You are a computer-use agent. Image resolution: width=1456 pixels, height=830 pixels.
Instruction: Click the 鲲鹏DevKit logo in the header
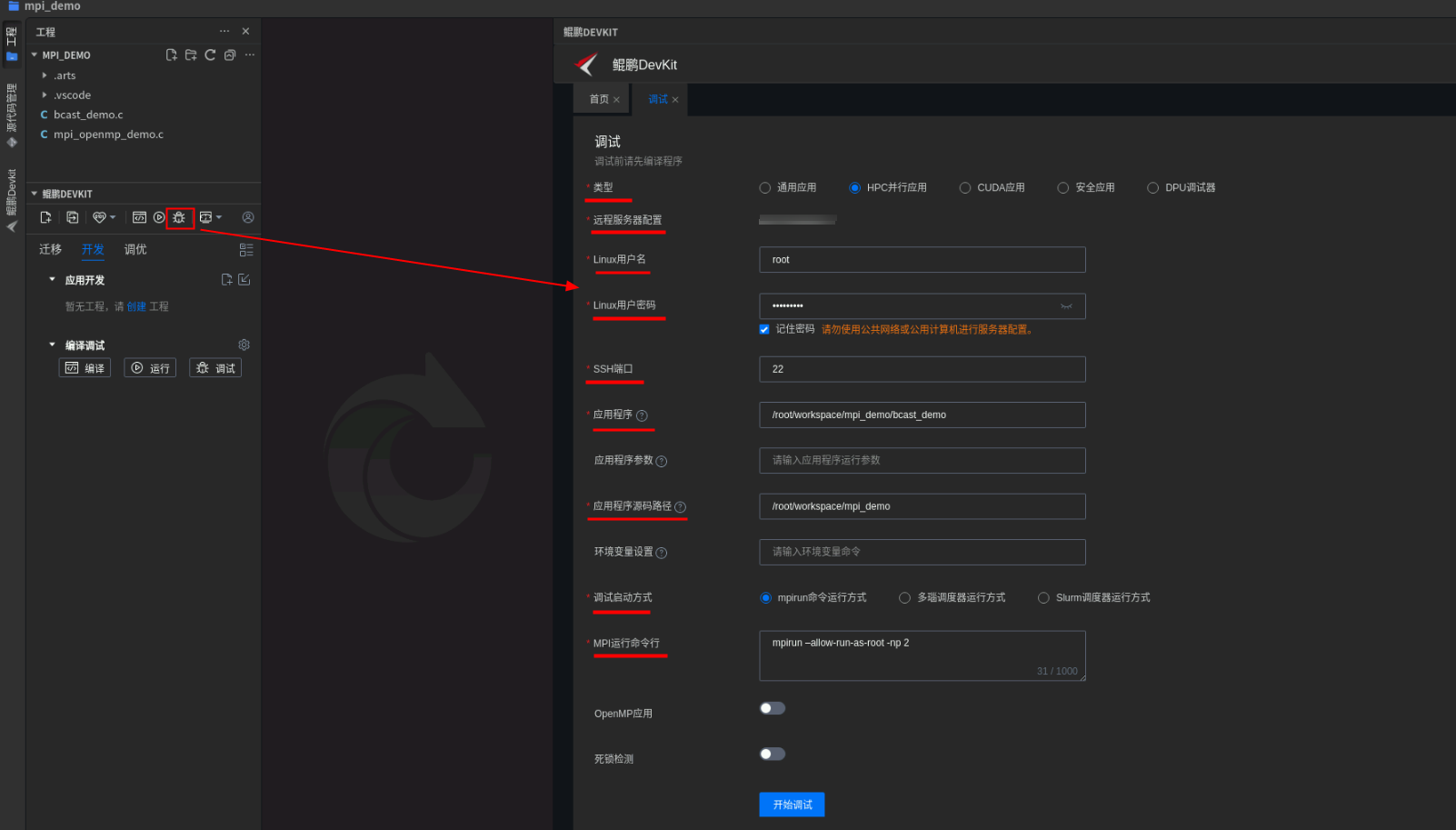586,65
